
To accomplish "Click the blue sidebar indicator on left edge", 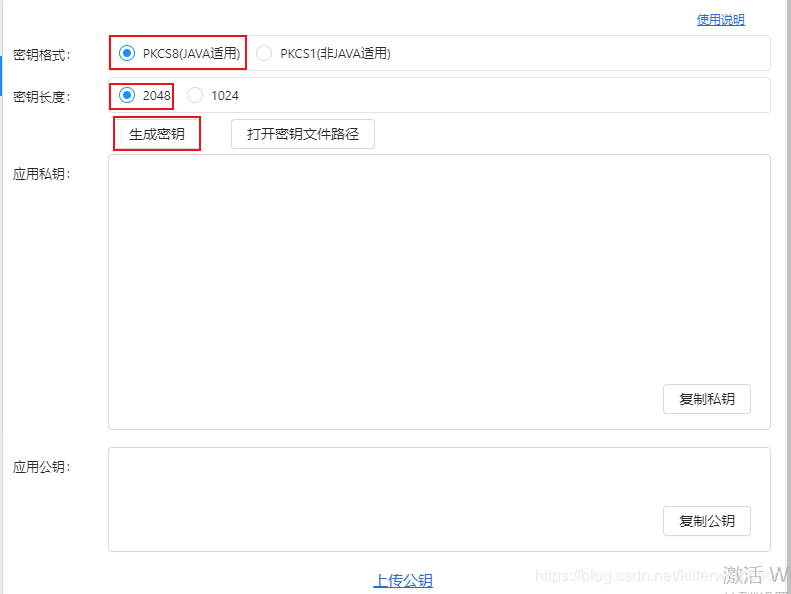I will 2,75.
